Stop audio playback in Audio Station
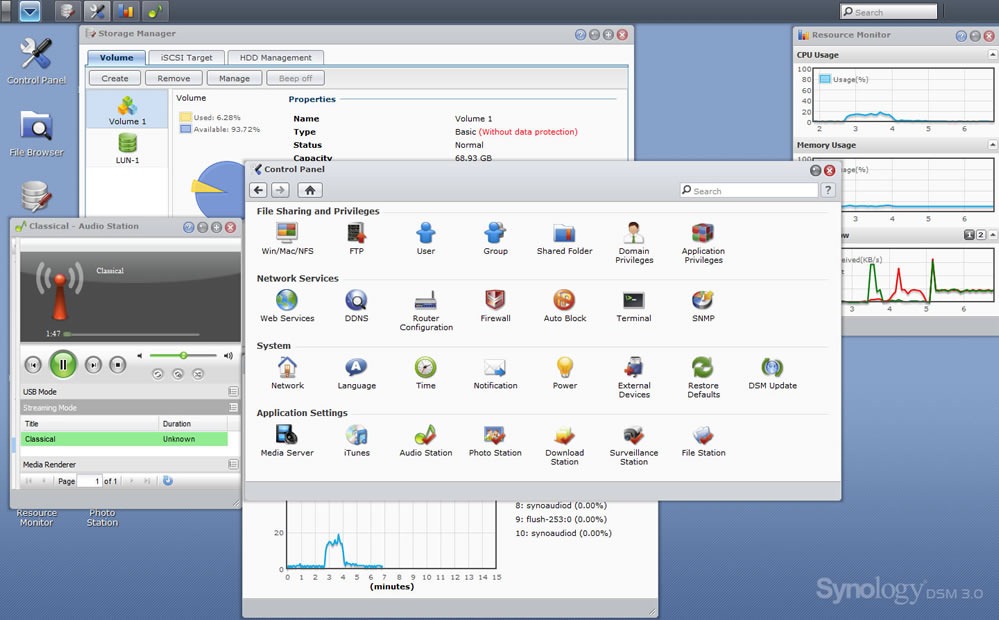The image size is (999, 620). tap(118, 365)
